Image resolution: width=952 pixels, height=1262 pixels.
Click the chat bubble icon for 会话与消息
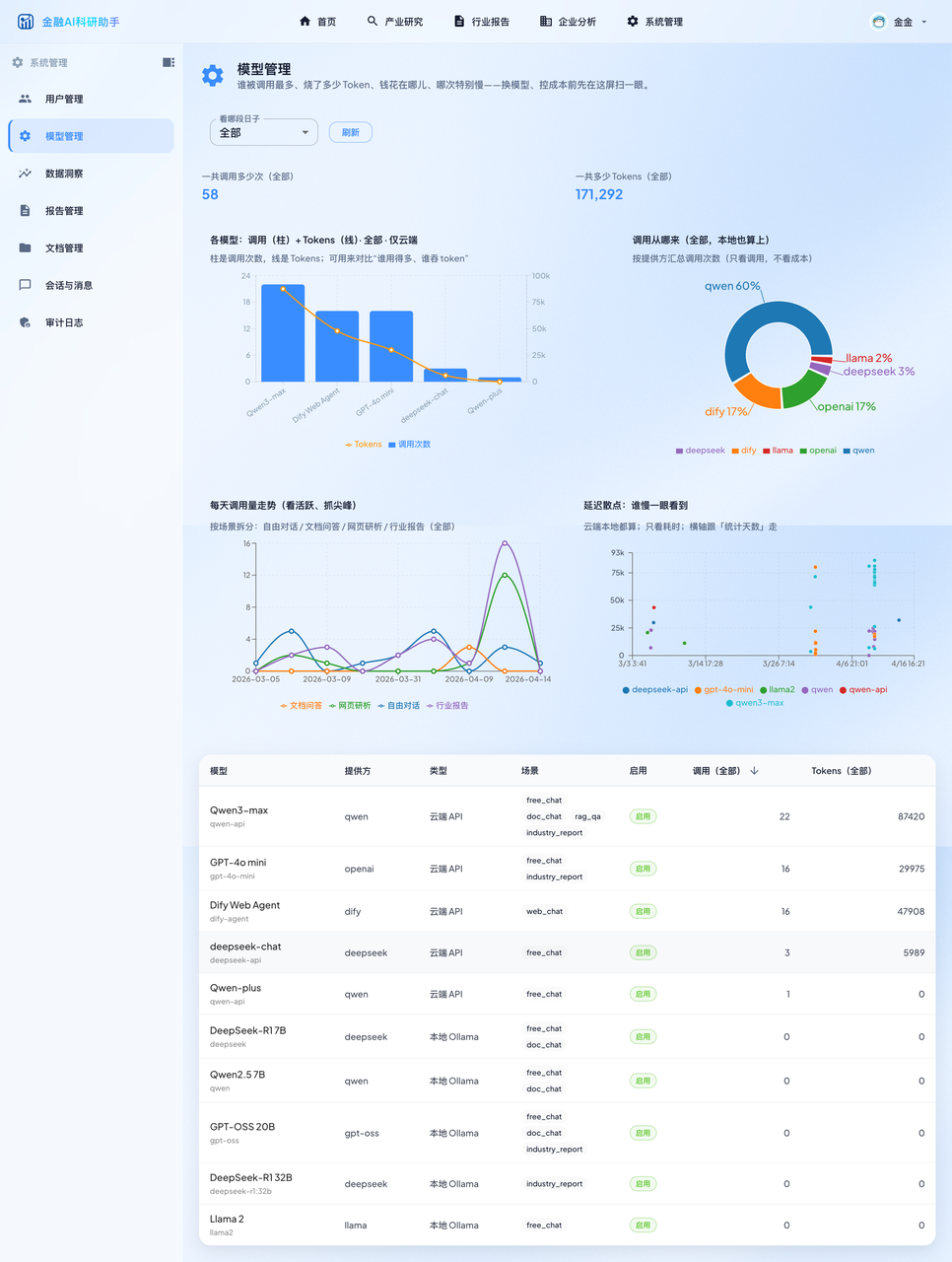(x=25, y=285)
